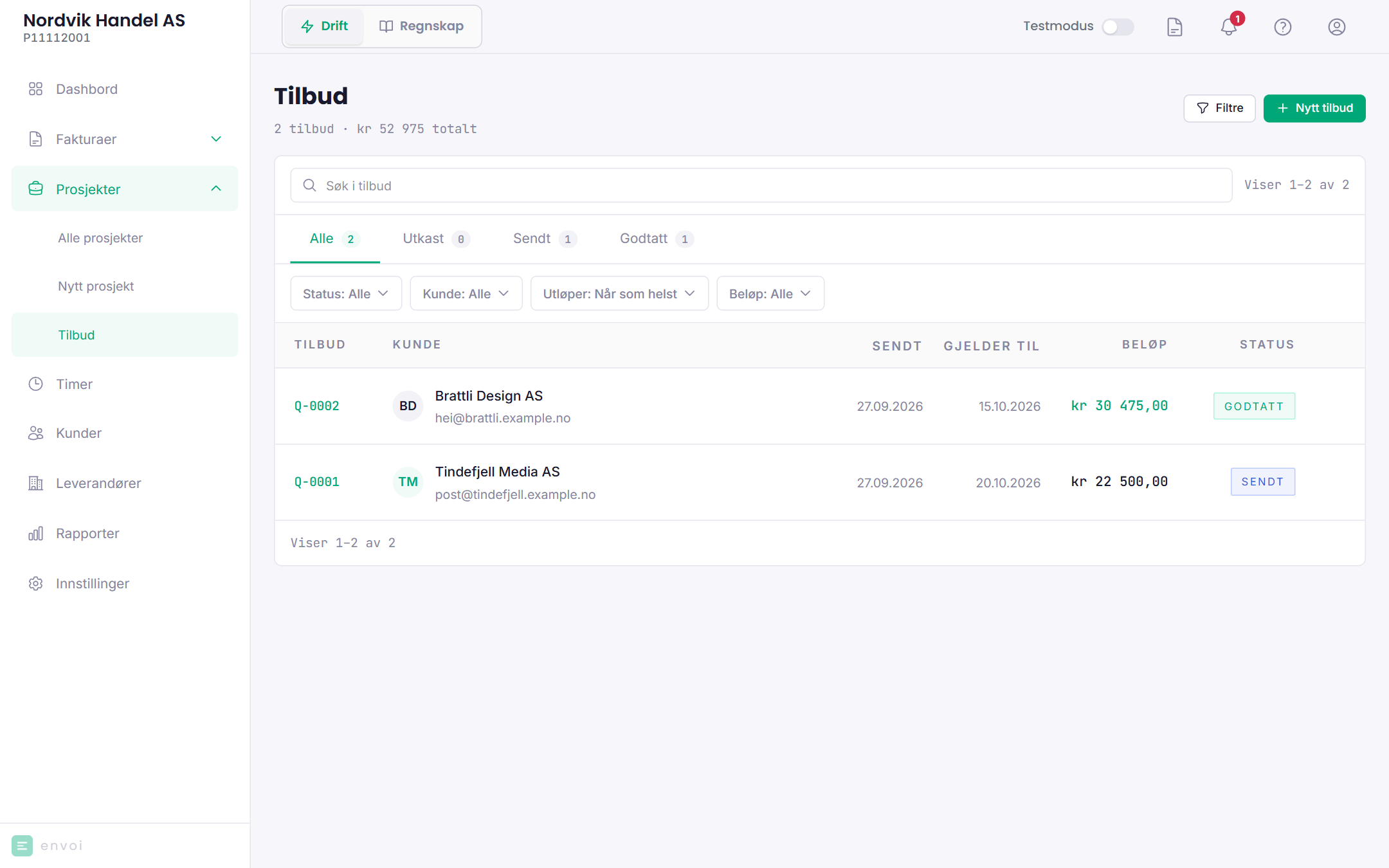Viewport: 1389px width, 868px height.
Task: Open Innstillinger in the sidebar
Action: pos(125,583)
